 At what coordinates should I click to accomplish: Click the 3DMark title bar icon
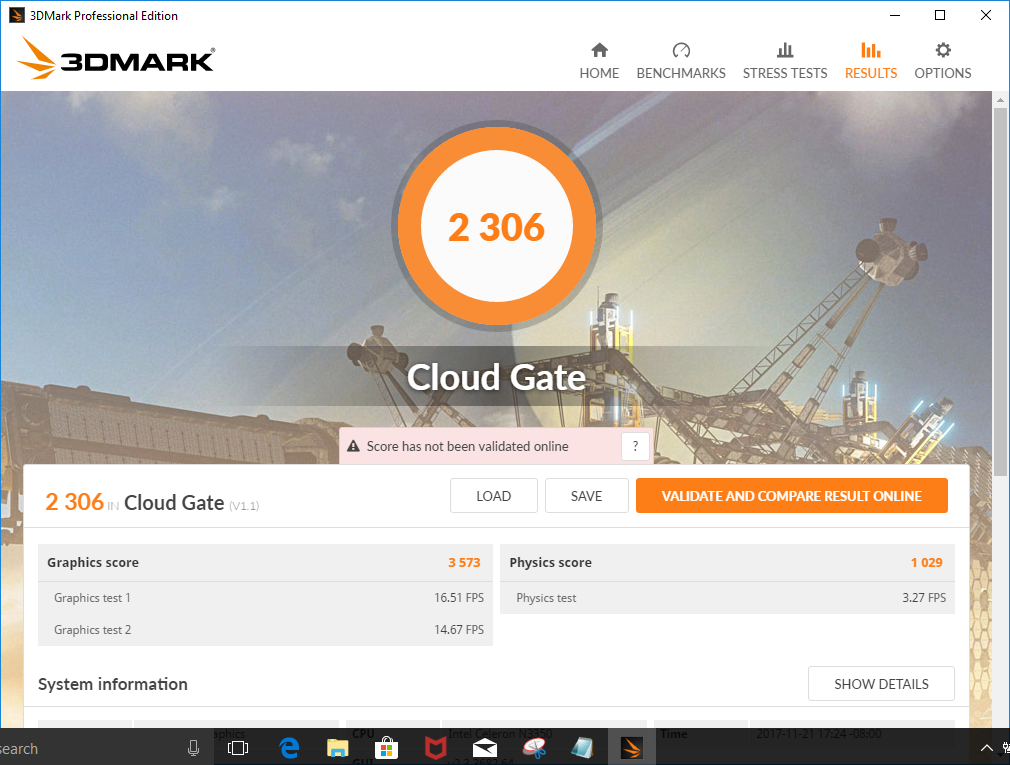(17, 15)
